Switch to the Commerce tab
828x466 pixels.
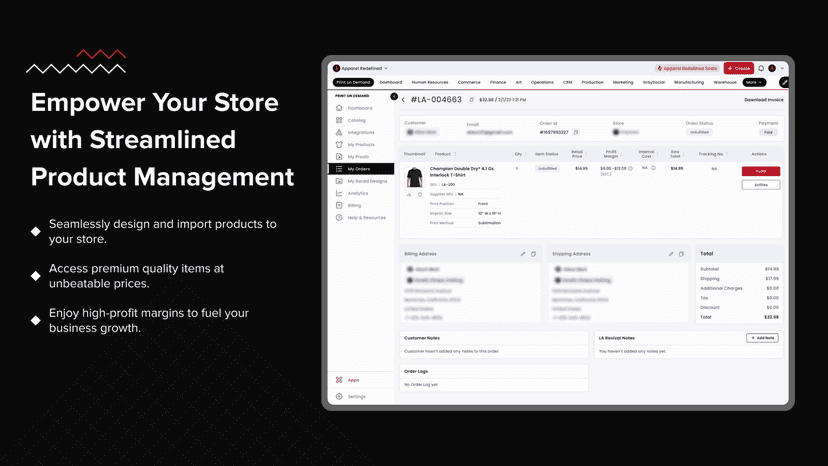point(469,82)
